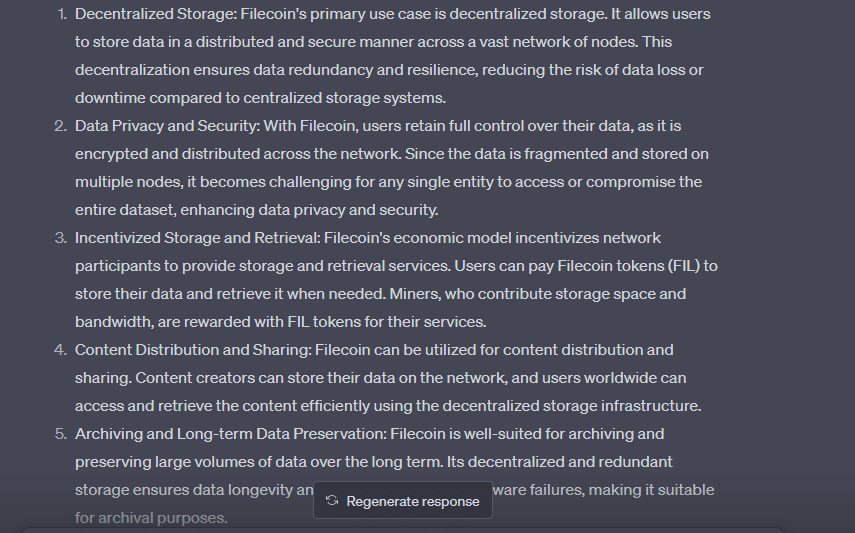Click 'access and retrieve the content efficiently' line

click(x=388, y=406)
